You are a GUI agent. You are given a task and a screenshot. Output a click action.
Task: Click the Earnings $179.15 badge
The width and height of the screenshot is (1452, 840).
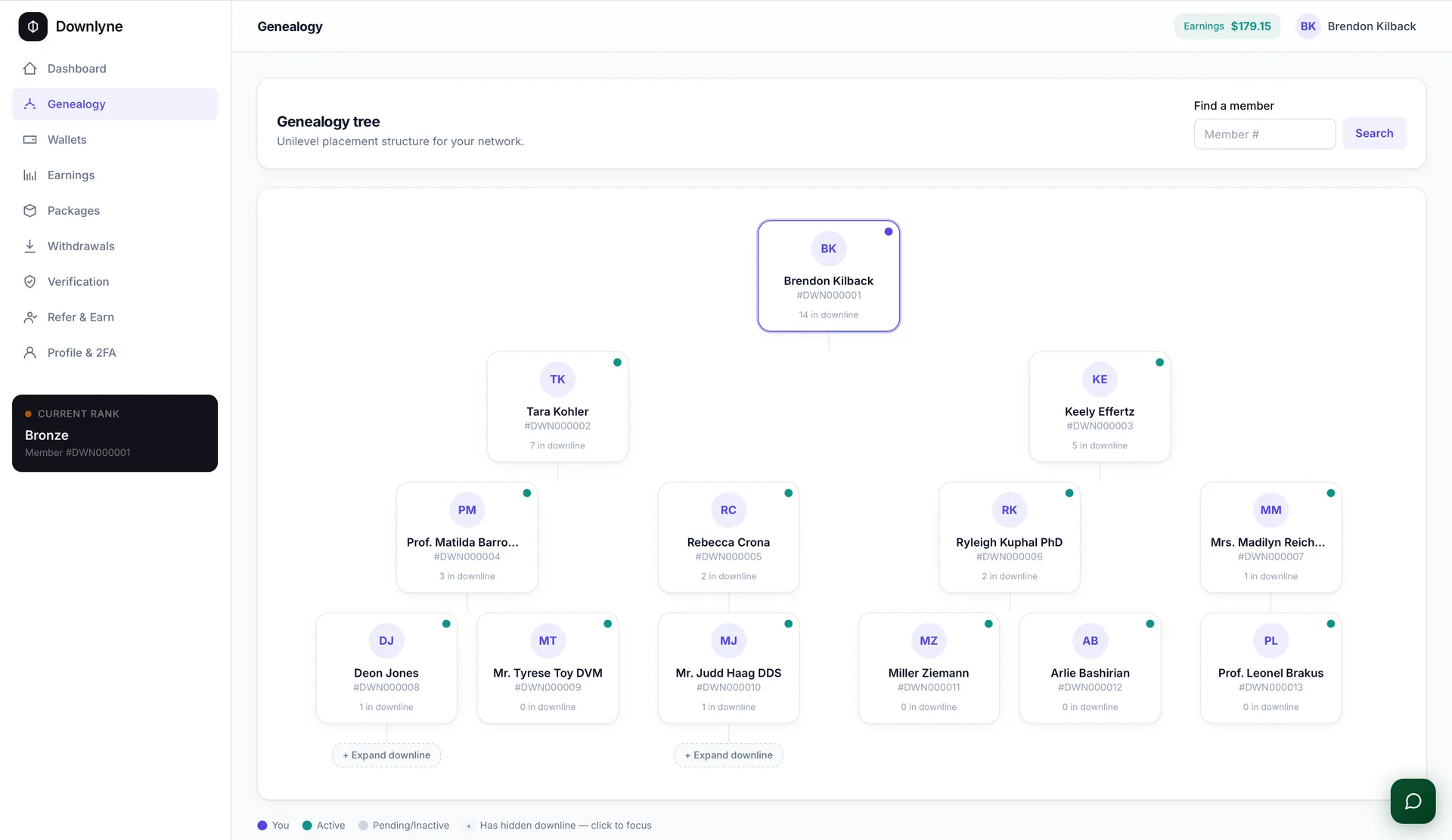point(1227,26)
